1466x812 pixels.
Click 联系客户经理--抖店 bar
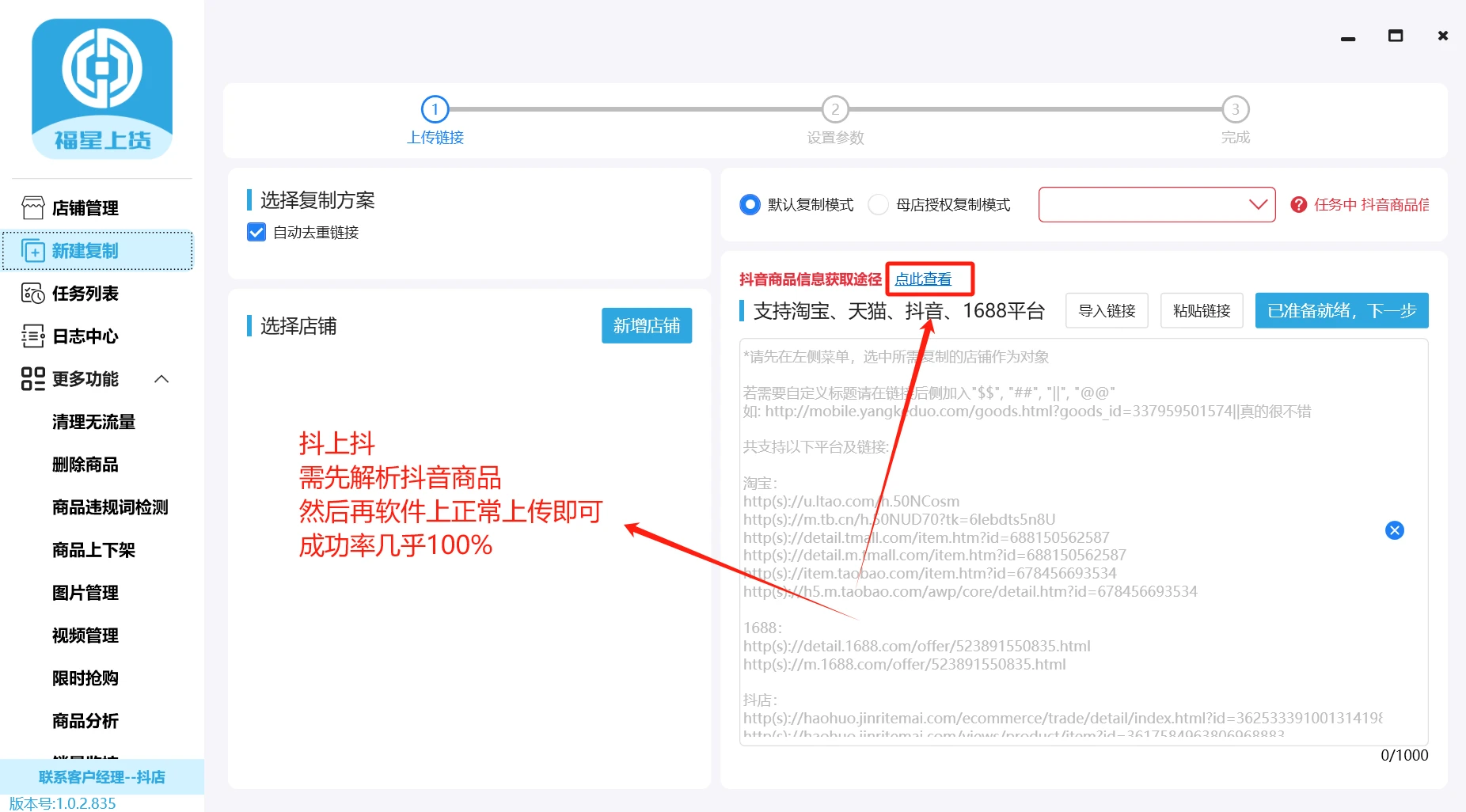102,777
